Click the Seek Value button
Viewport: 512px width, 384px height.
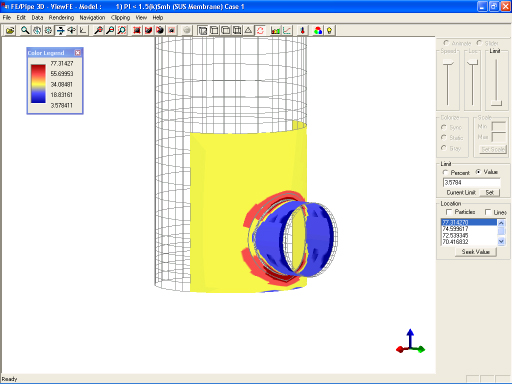(476, 252)
